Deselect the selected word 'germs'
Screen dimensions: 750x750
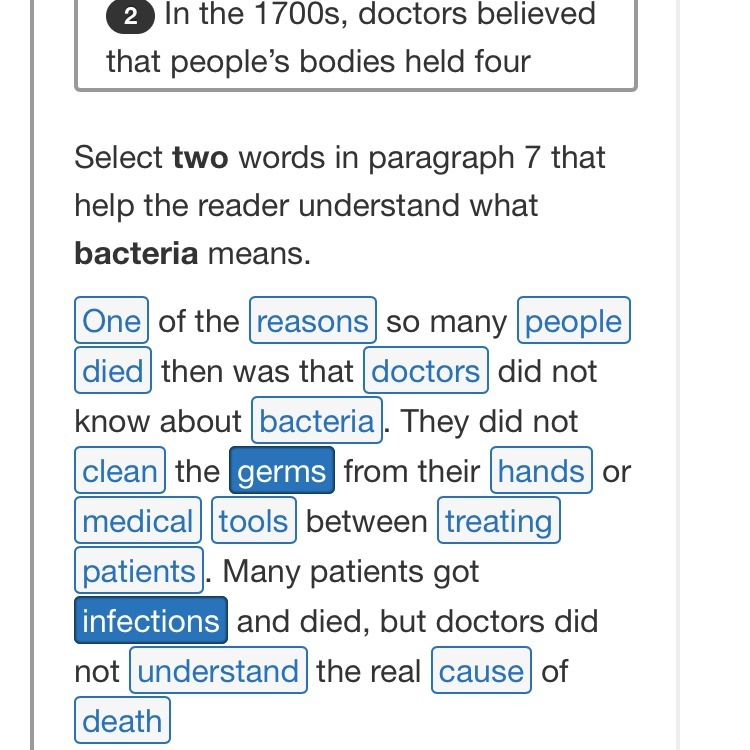[x=282, y=470]
